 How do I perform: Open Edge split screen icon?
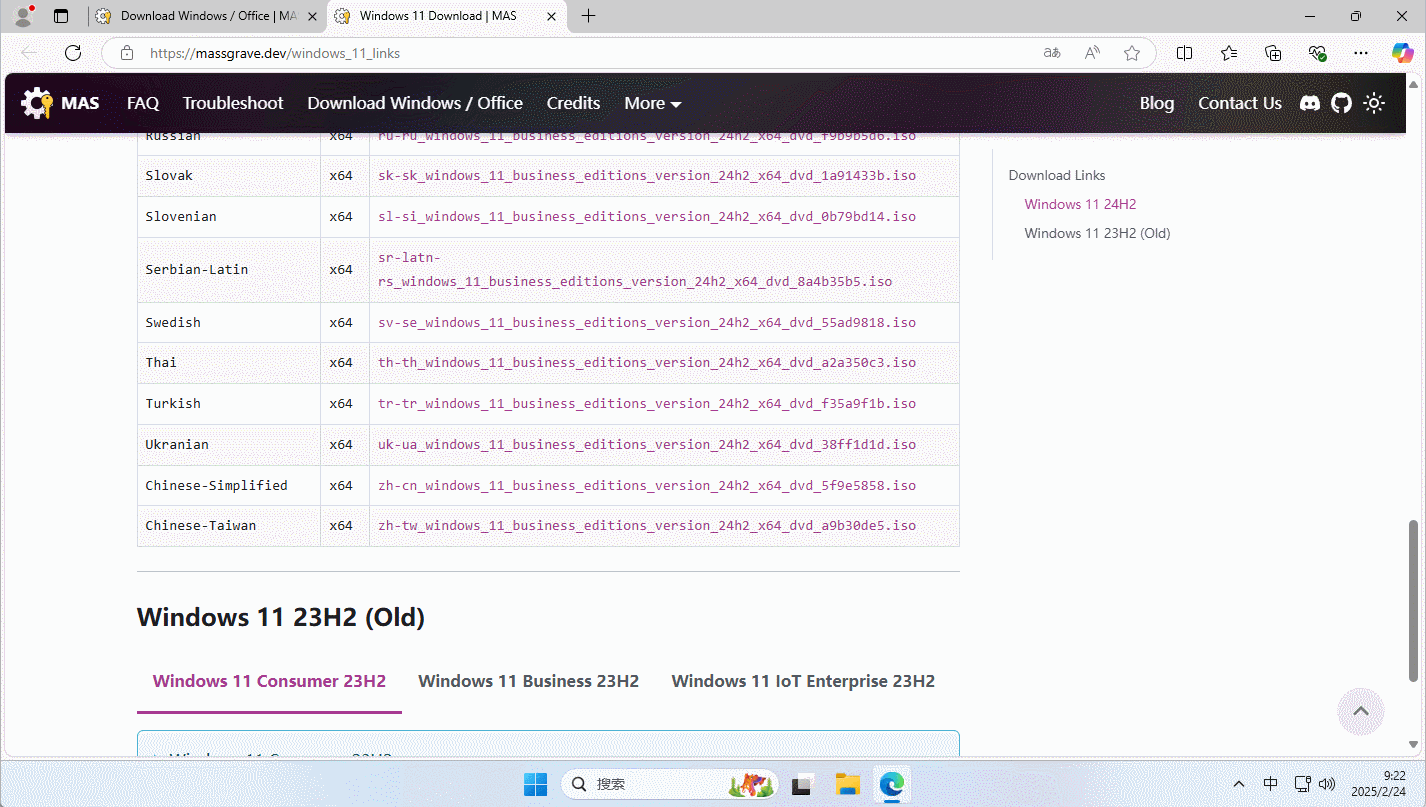1184,53
